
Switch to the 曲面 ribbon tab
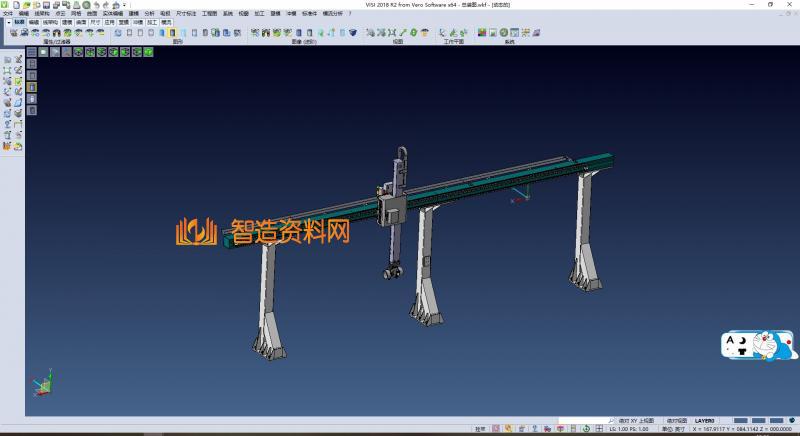pos(81,21)
